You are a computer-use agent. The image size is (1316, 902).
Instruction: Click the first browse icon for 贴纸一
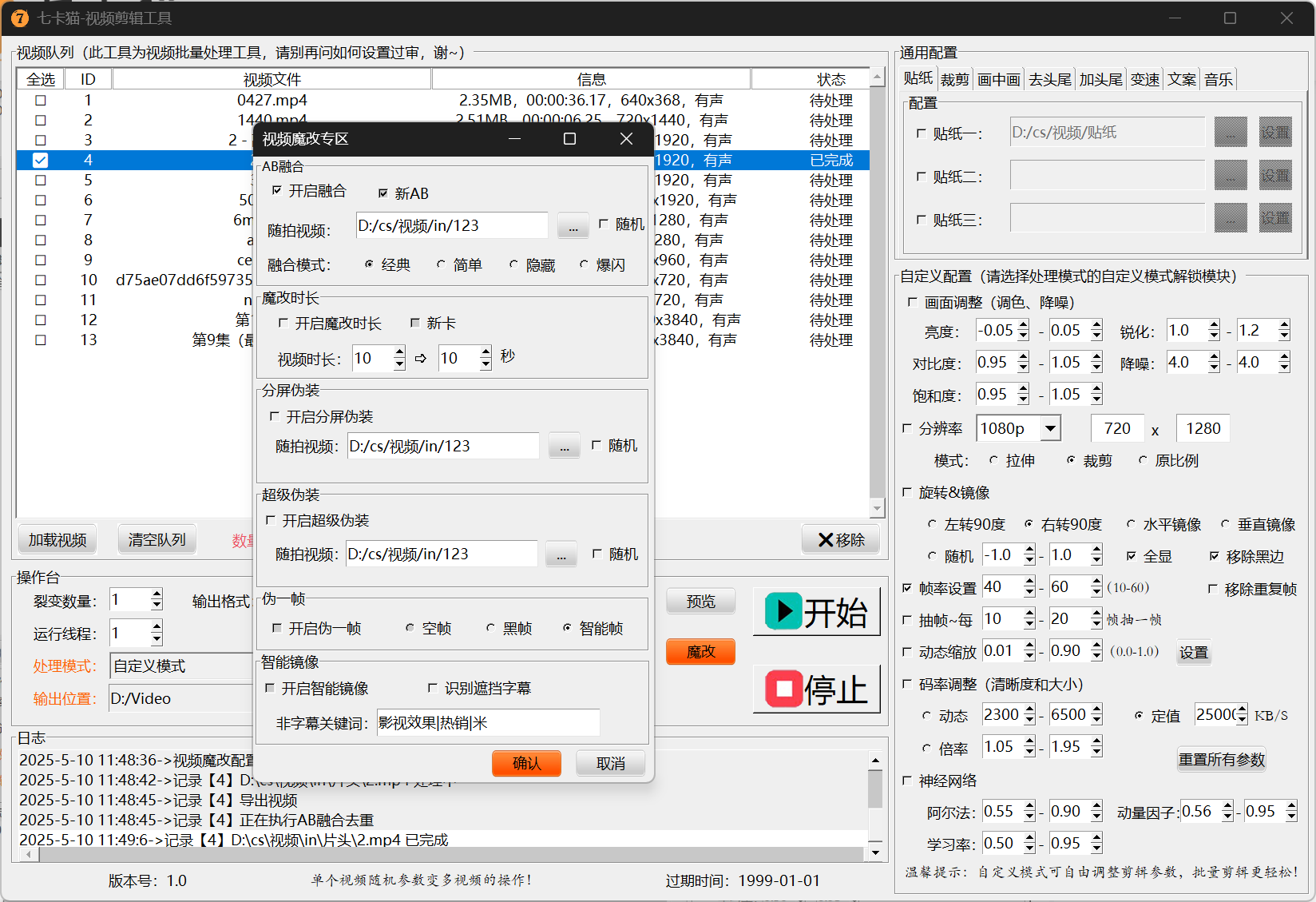pyautogui.click(x=1231, y=133)
